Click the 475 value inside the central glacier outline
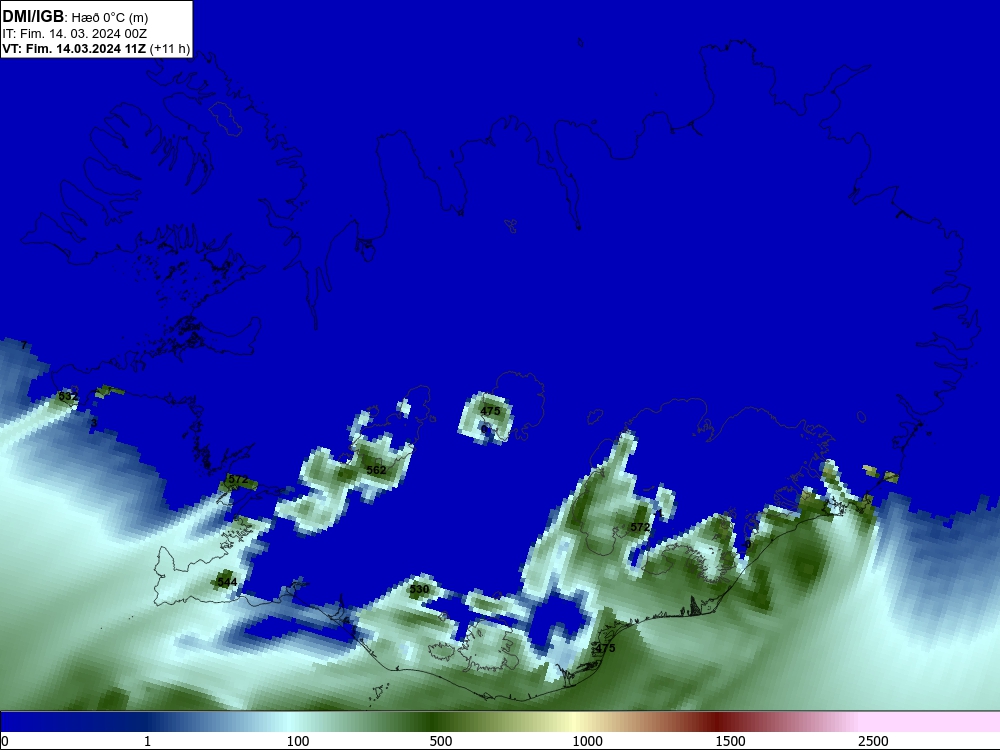 490,411
